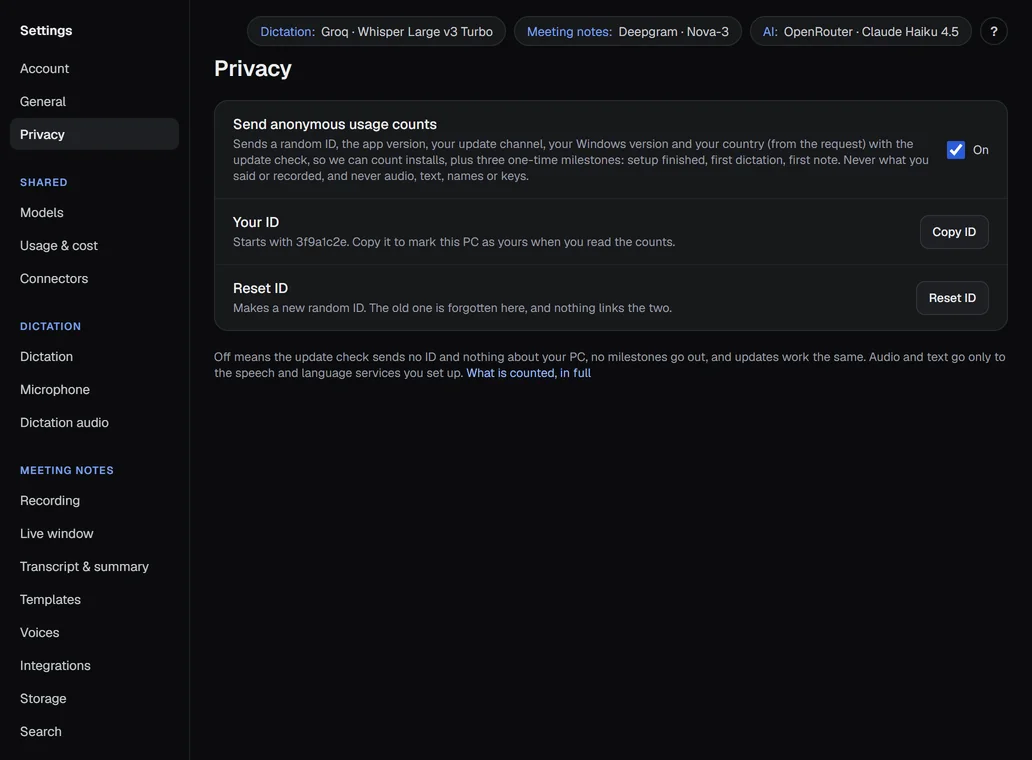Image resolution: width=1032 pixels, height=760 pixels.
Task: Go to Integrations settings
Action: click(x=94, y=665)
